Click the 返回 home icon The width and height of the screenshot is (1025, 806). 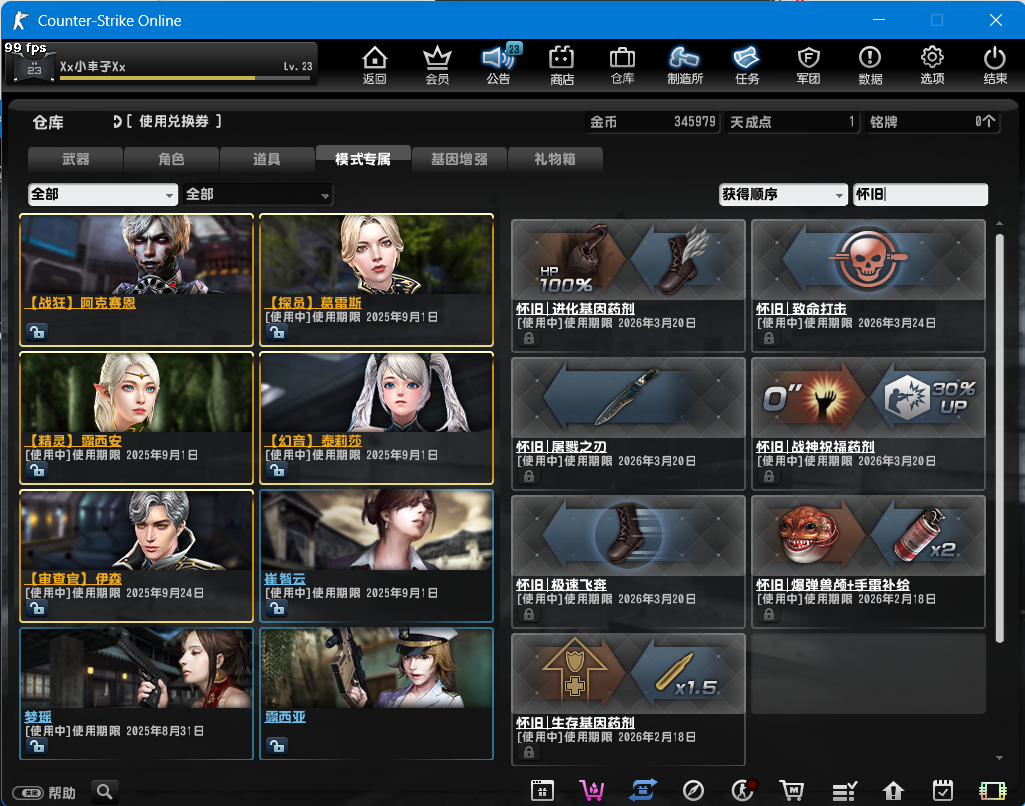375,65
